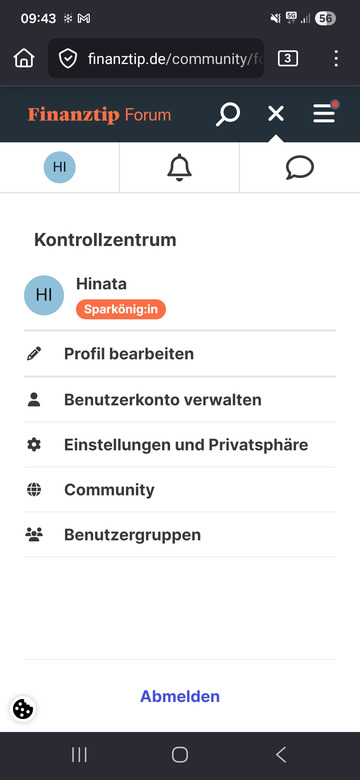360x780 pixels.
Task: Select the HI avatar tab
Action: pos(60,168)
